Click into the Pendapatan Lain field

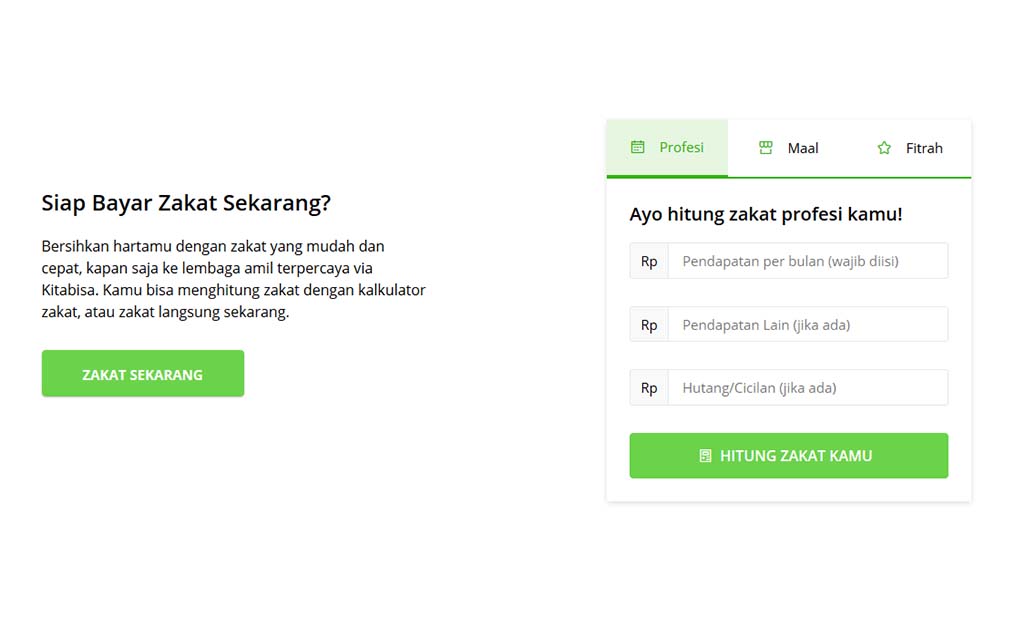(808, 324)
